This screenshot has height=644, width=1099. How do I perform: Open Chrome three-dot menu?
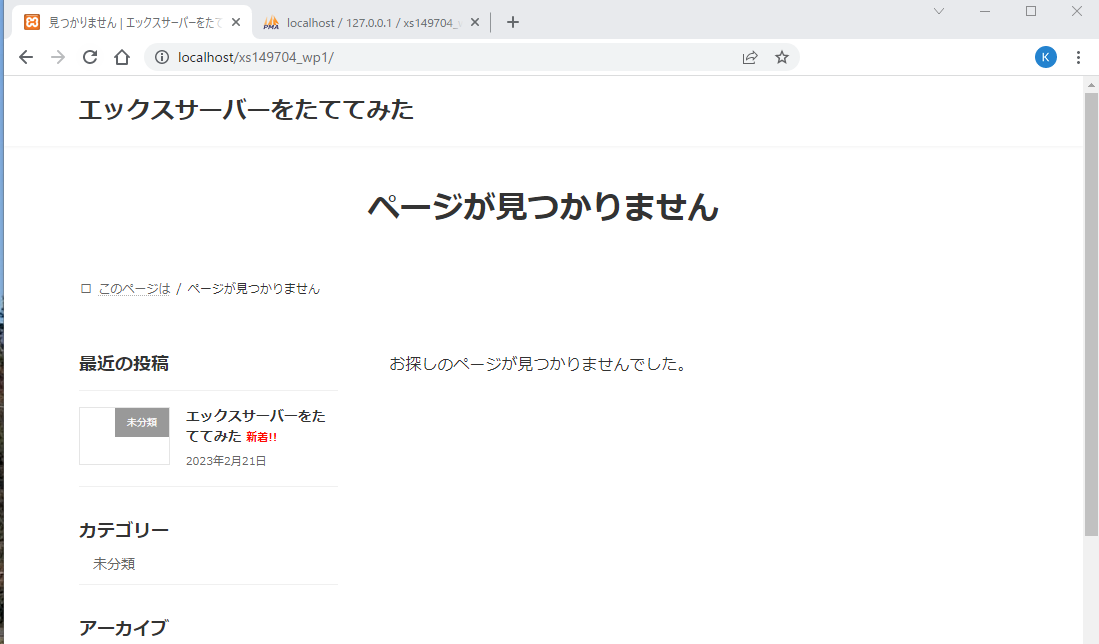tap(1078, 57)
